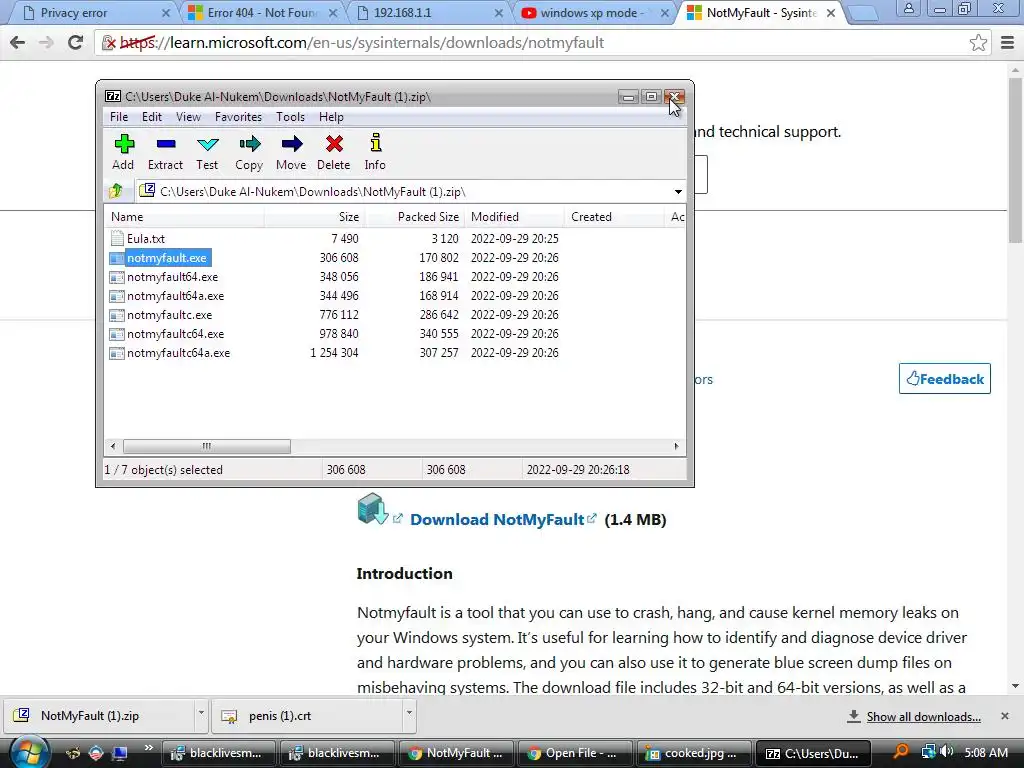Viewport: 1024px width, 768px height.
Task: Open the Chrome hamburger menu
Action: (x=1008, y=42)
